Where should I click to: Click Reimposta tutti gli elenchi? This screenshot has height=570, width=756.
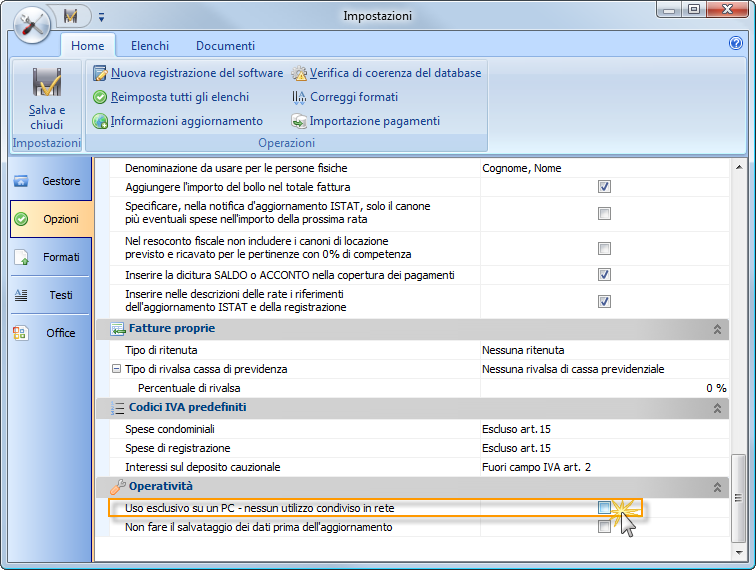click(x=180, y=97)
